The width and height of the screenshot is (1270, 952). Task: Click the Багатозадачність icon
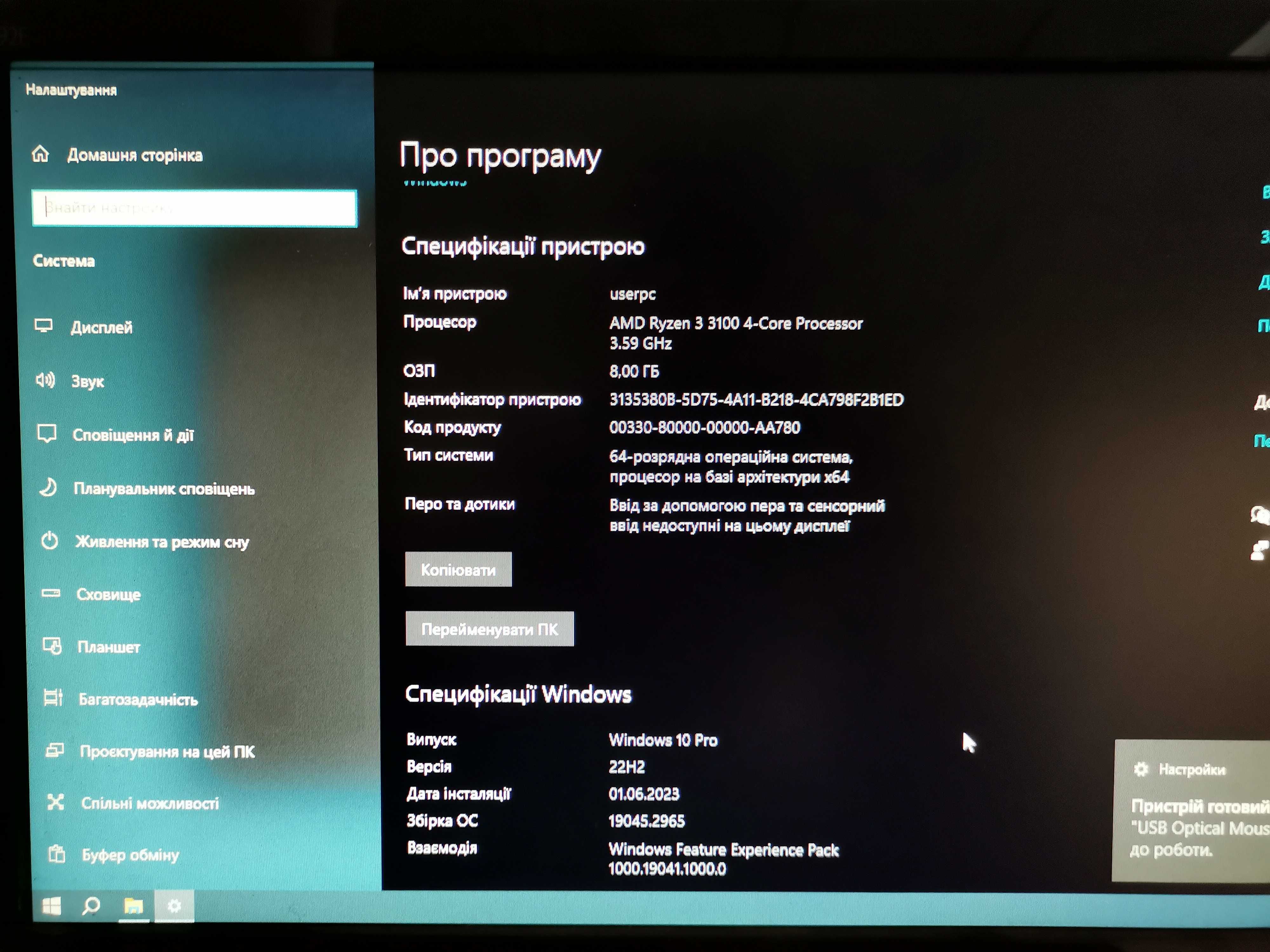coord(53,698)
